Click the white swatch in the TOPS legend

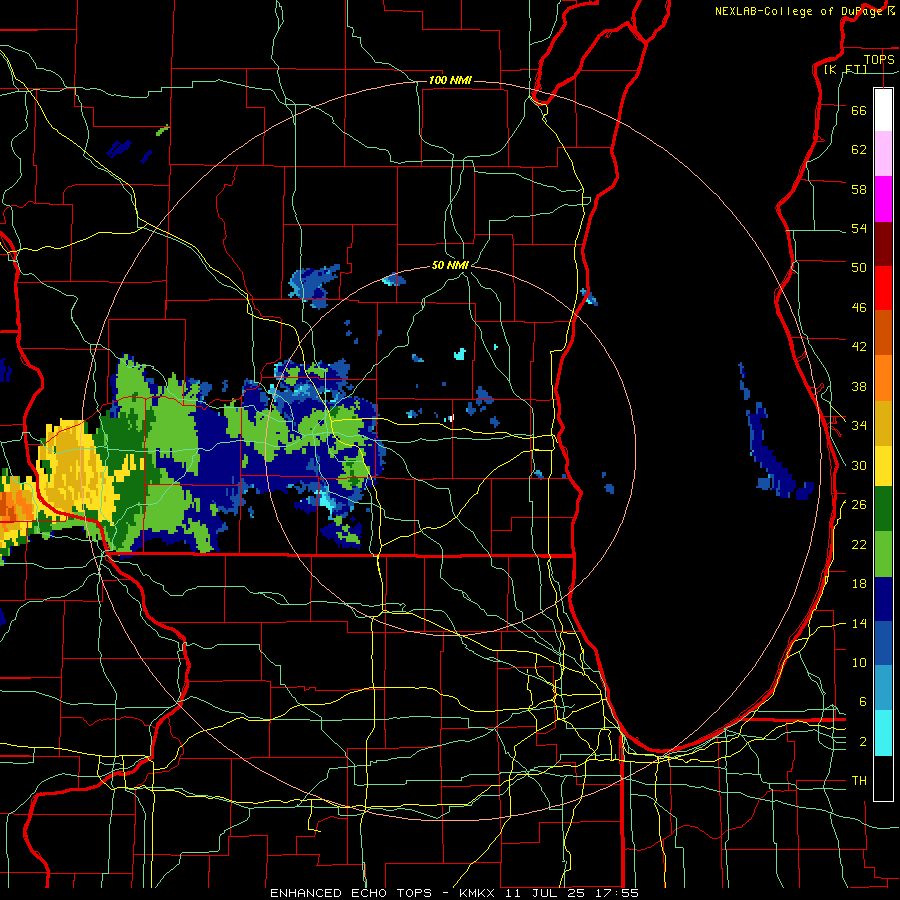point(883,110)
